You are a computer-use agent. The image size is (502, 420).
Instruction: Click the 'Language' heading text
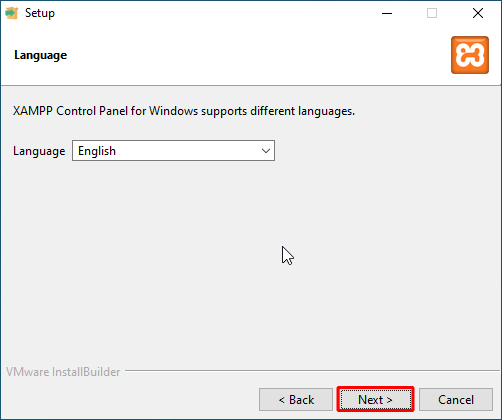tap(40, 55)
